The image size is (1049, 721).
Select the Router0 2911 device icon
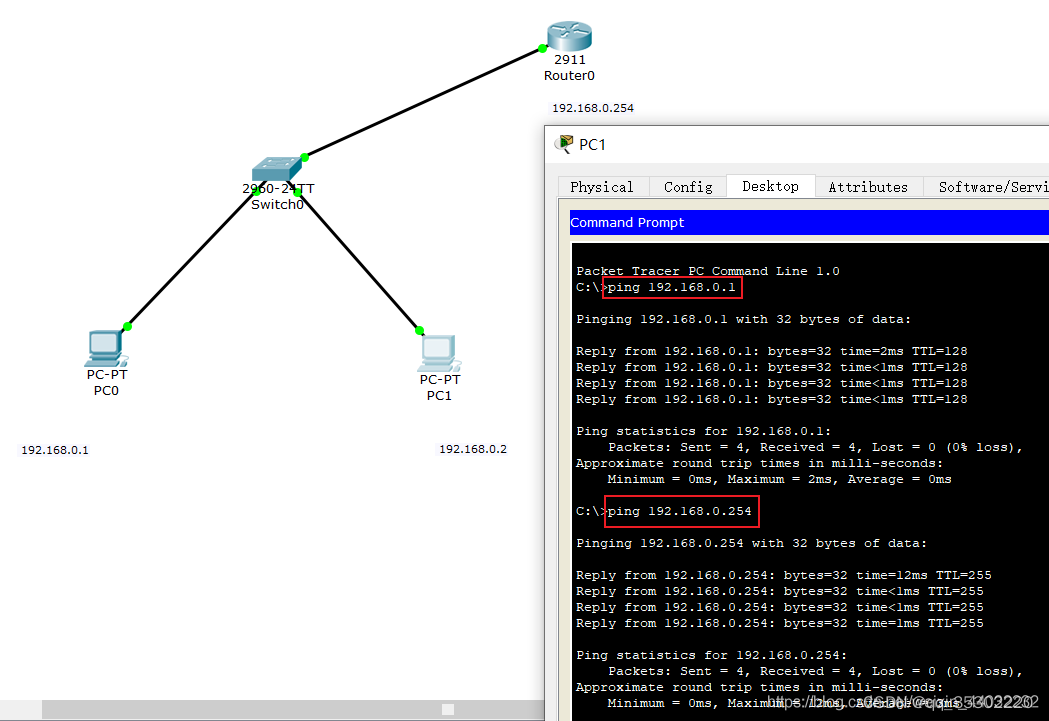[569, 36]
